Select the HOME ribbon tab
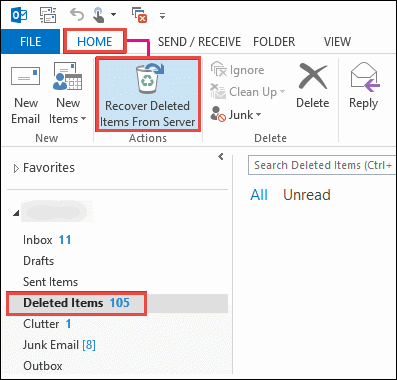The image size is (397, 380). coord(95,41)
